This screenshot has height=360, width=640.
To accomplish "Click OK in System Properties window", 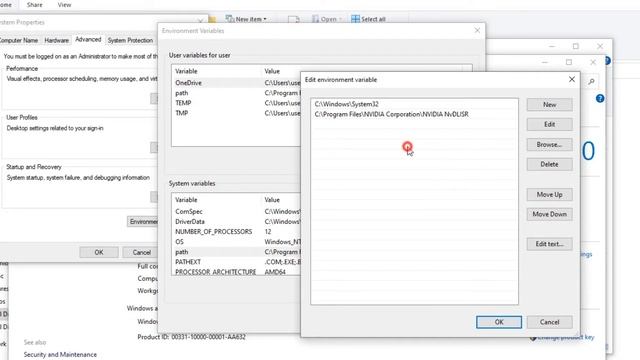I will point(99,252).
